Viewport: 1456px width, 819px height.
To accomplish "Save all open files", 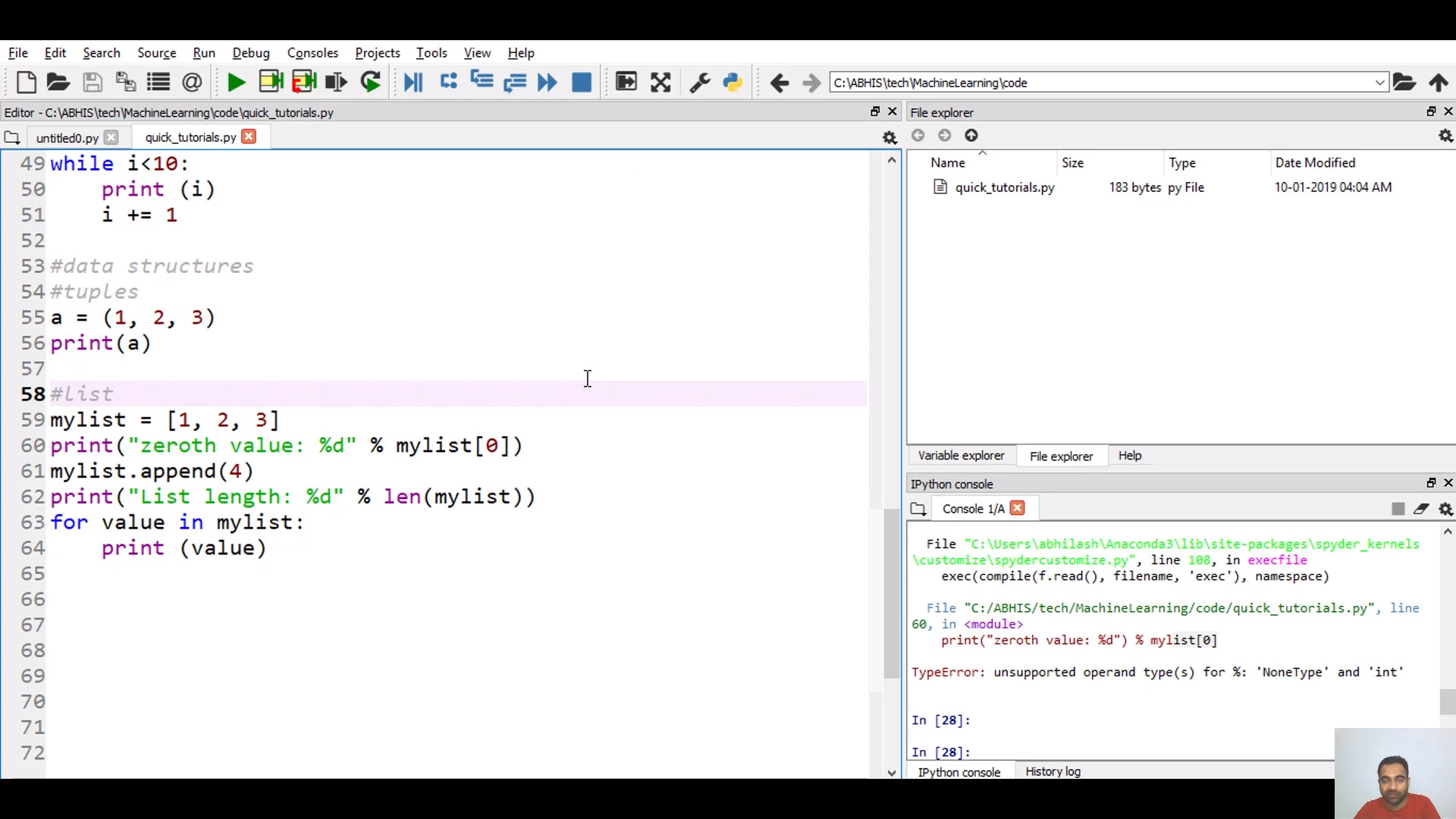I will coord(126,82).
